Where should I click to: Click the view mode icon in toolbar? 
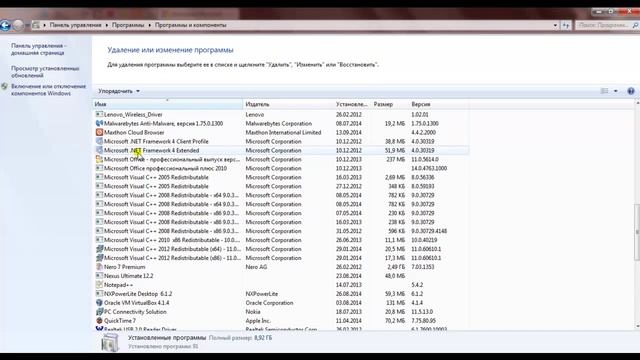pos(604,91)
